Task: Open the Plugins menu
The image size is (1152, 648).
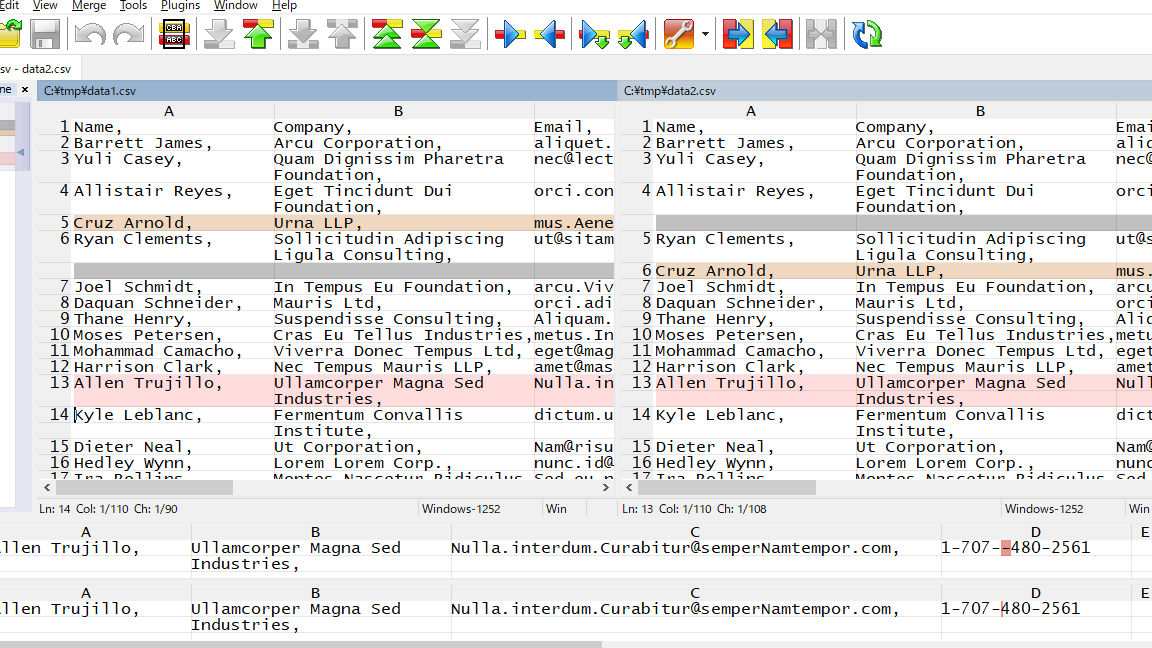Action: [x=180, y=6]
